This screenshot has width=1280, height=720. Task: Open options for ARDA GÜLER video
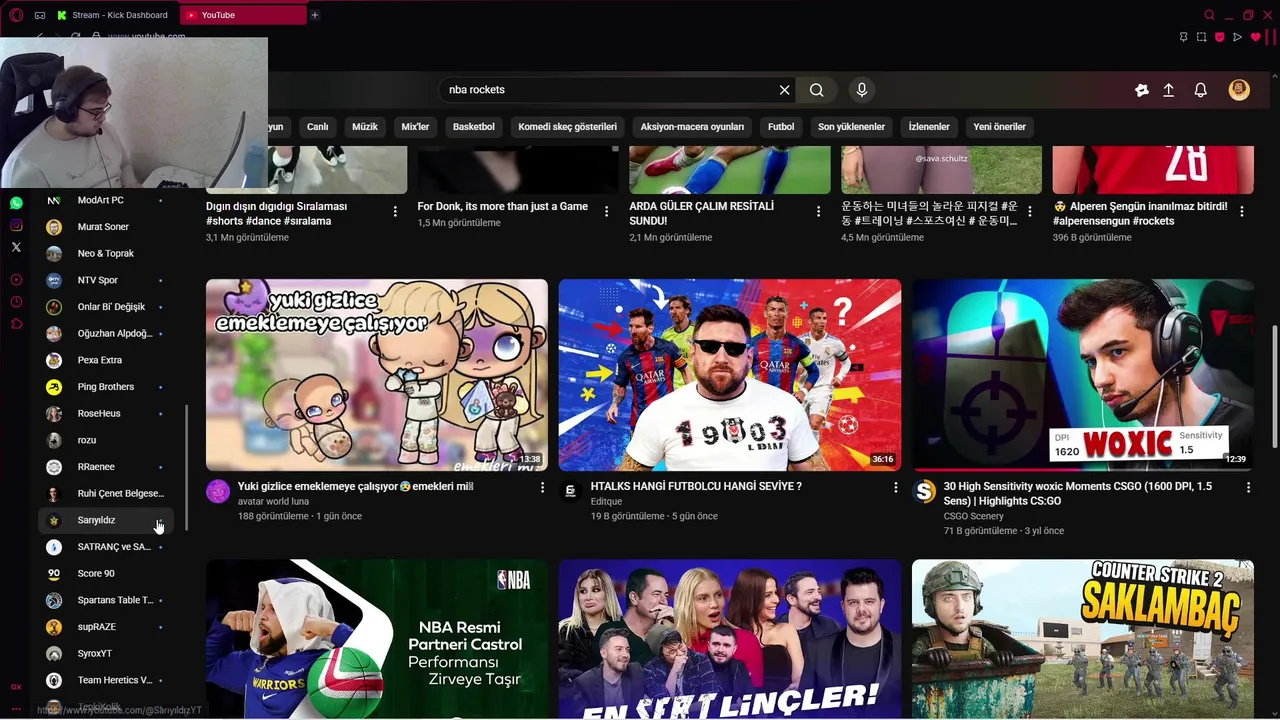pyautogui.click(x=818, y=212)
